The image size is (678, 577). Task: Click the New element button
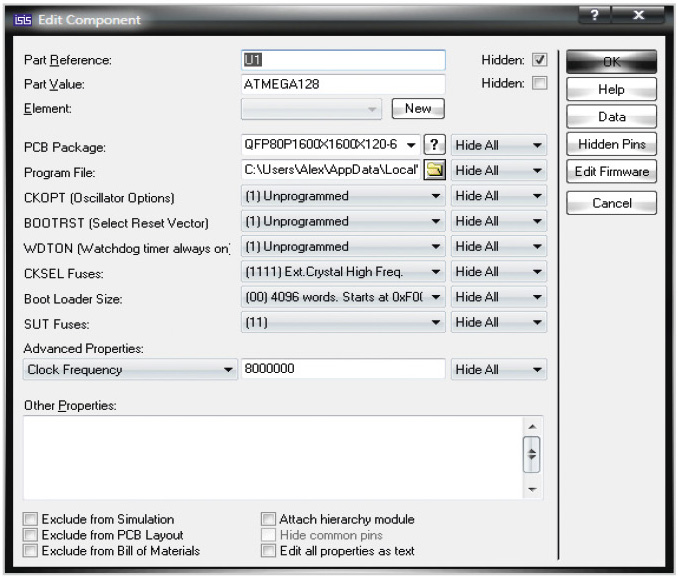tap(418, 108)
